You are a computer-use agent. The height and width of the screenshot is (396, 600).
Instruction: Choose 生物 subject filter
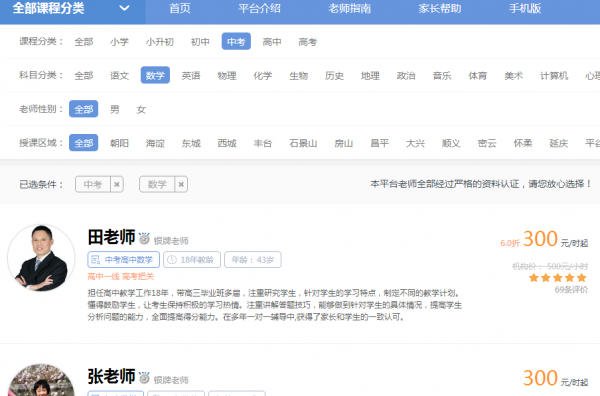click(298, 75)
